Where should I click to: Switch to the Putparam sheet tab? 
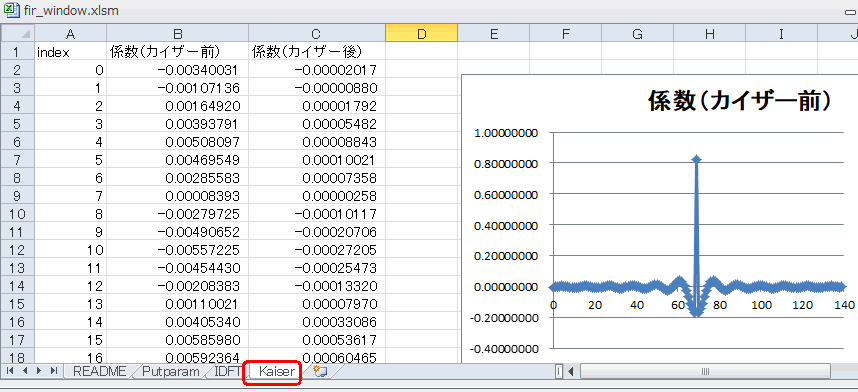pyautogui.click(x=170, y=372)
